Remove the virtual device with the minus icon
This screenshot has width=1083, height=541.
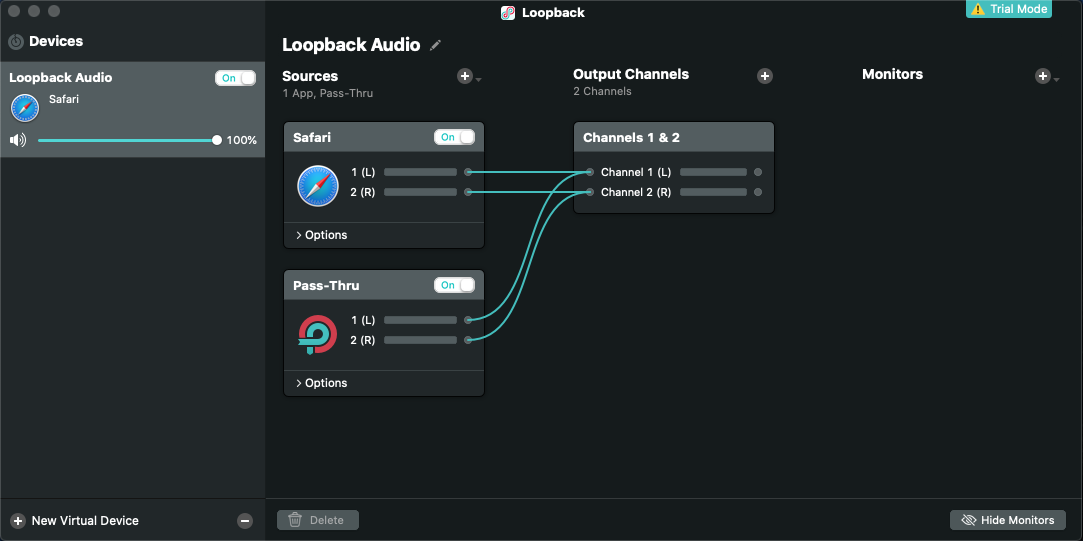click(245, 521)
